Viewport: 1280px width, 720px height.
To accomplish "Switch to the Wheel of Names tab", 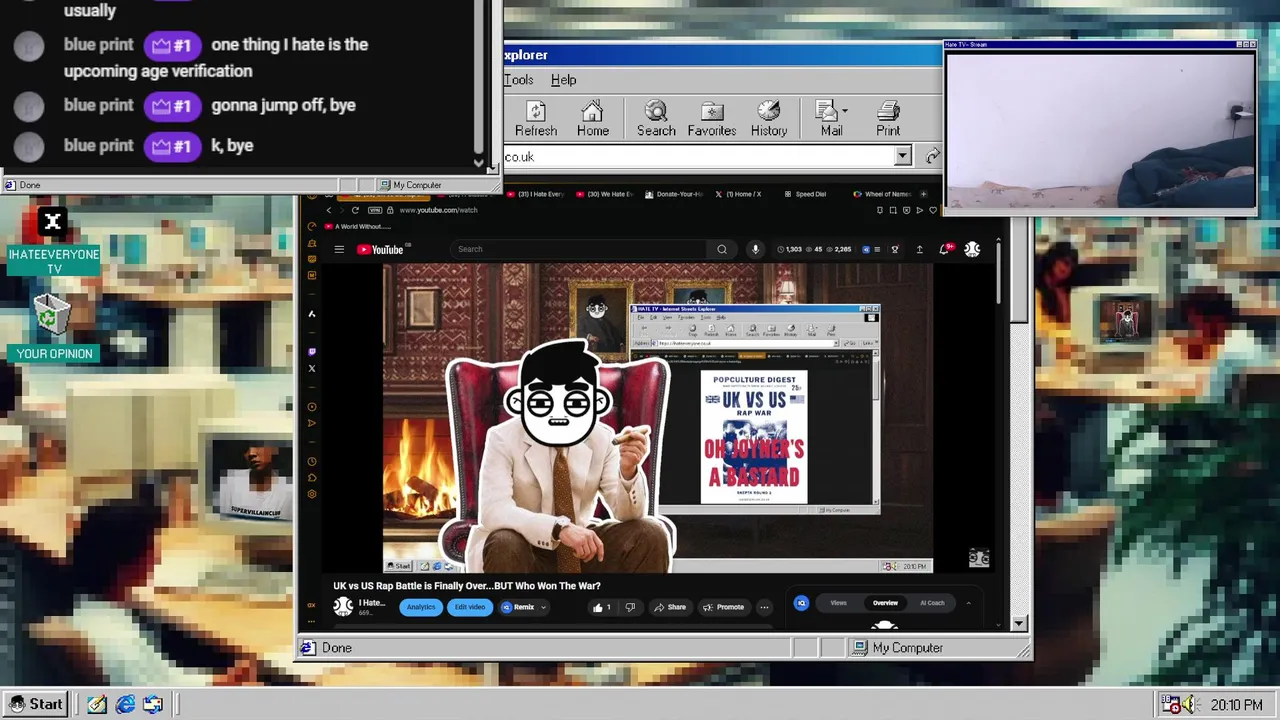I will pyautogui.click(x=881, y=194).
